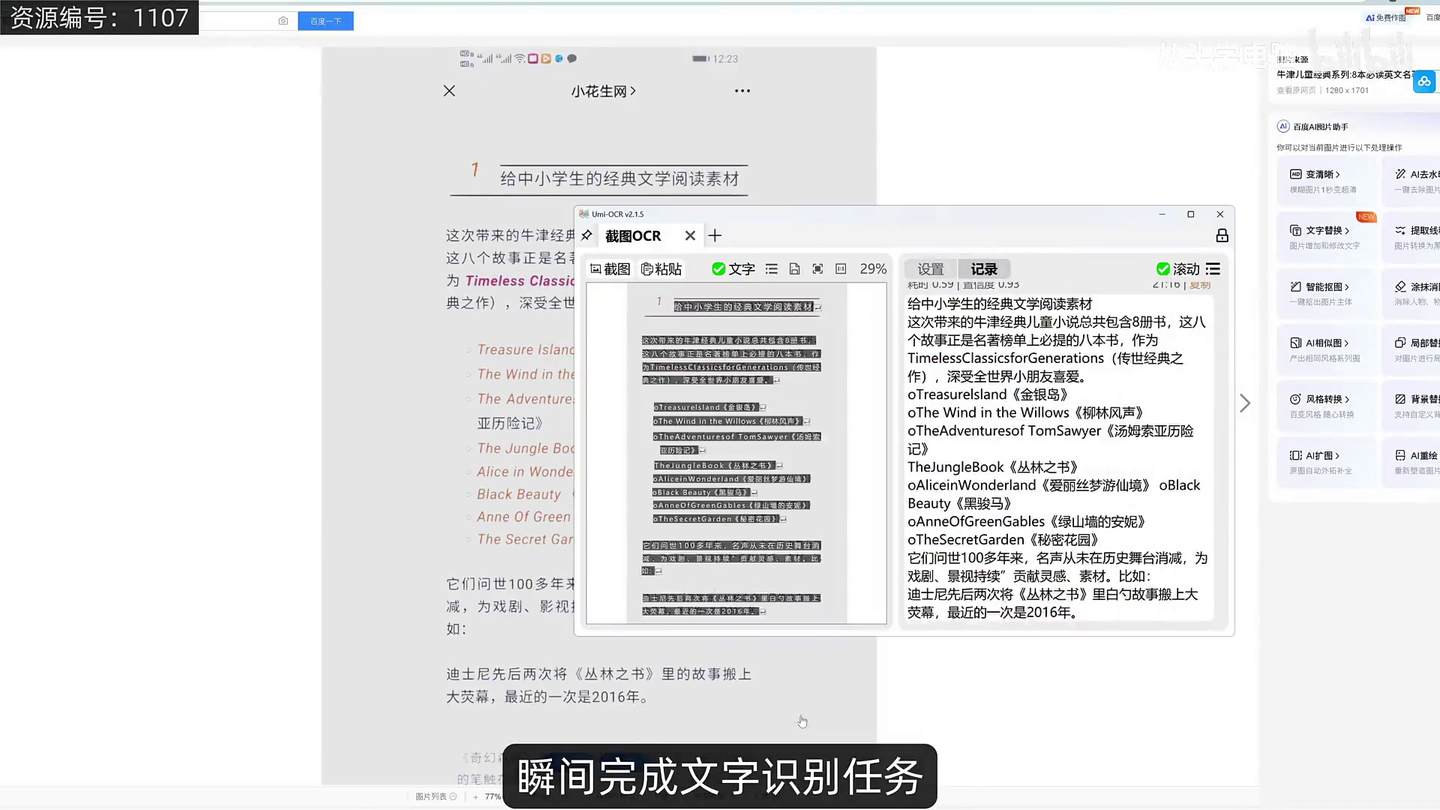Open the menu icon beside 滚动
Screen dimensions: 1440x810
pyautogui.click(x=1213, y=269)
